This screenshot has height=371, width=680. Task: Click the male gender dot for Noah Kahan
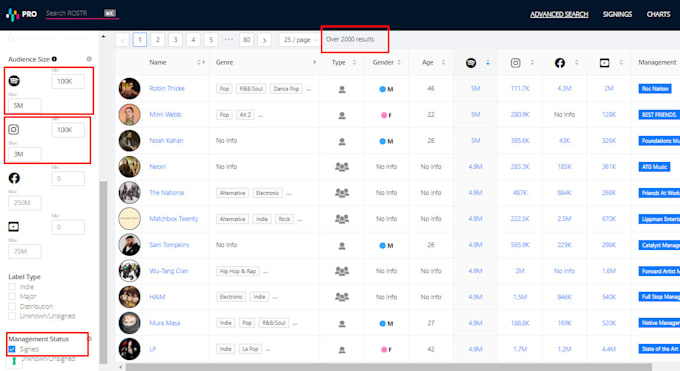pyautogui.click(x=382, y=141)
